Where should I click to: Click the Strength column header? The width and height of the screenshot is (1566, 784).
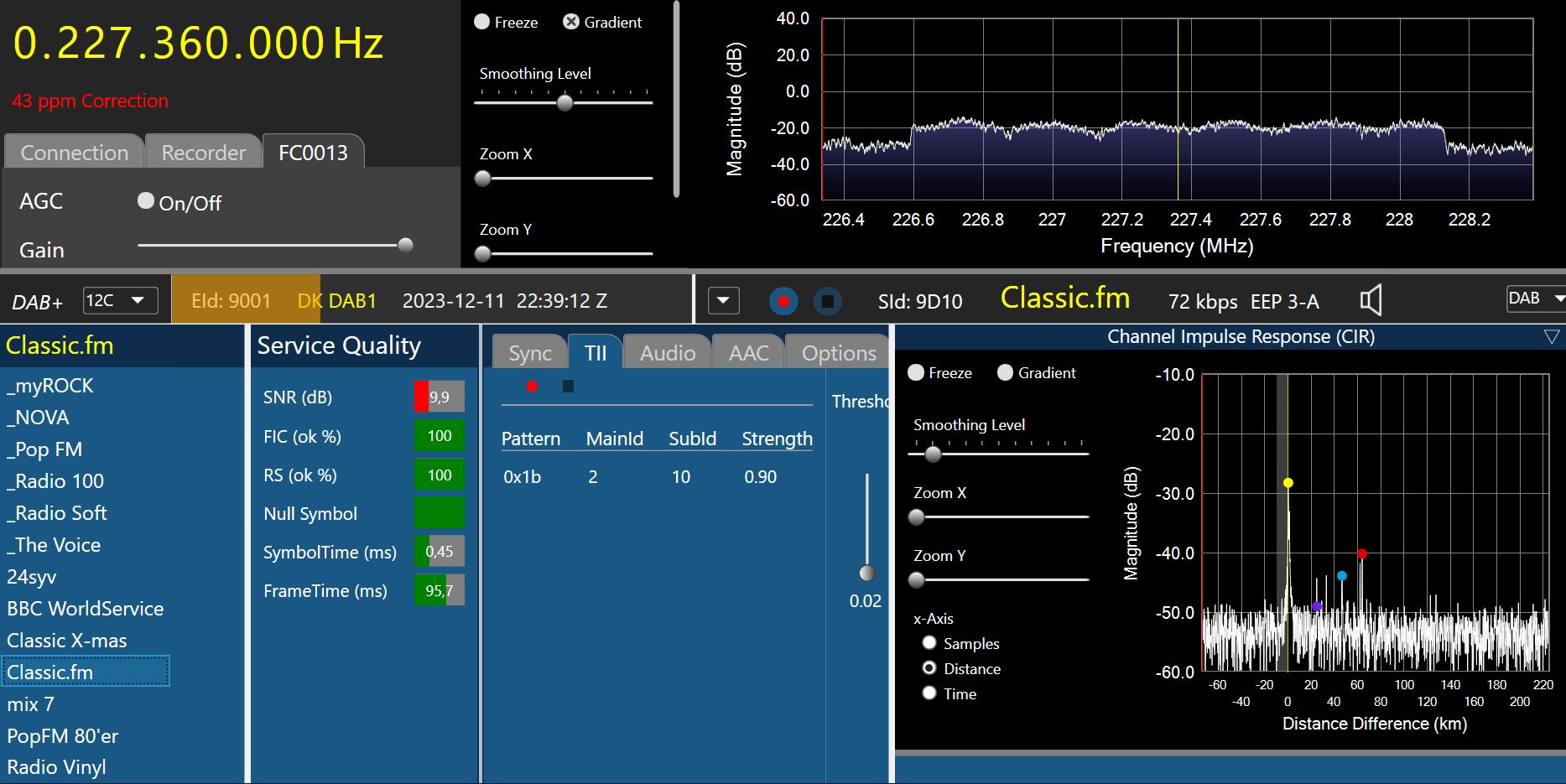click(778, 439)
